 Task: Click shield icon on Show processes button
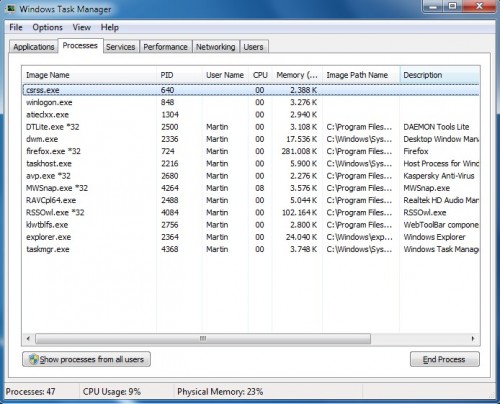33,359
